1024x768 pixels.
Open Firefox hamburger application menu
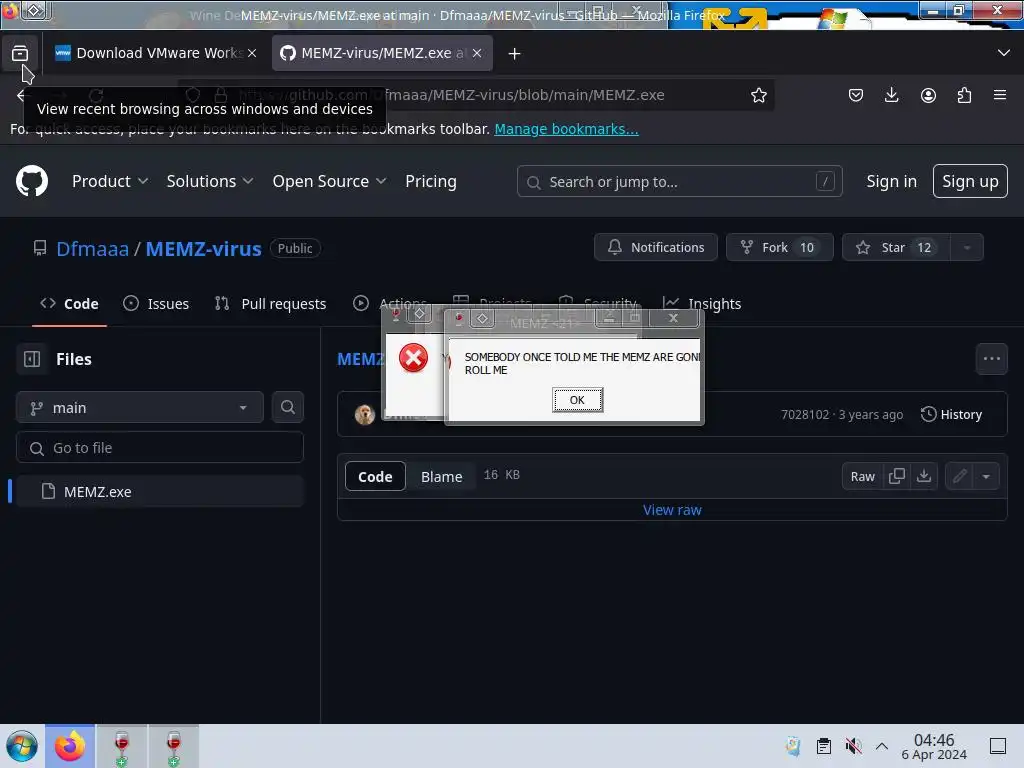[x=1000, y=95]
